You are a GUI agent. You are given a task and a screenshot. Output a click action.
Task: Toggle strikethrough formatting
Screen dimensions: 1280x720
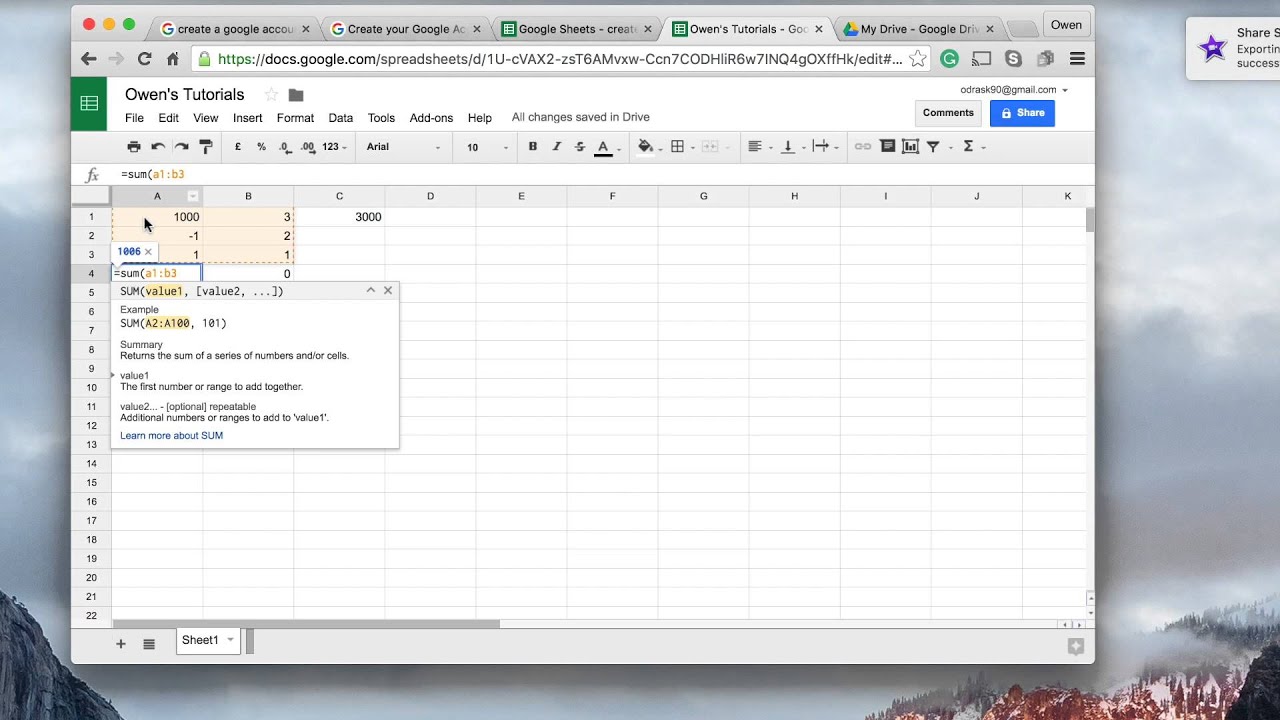[580, 147]
